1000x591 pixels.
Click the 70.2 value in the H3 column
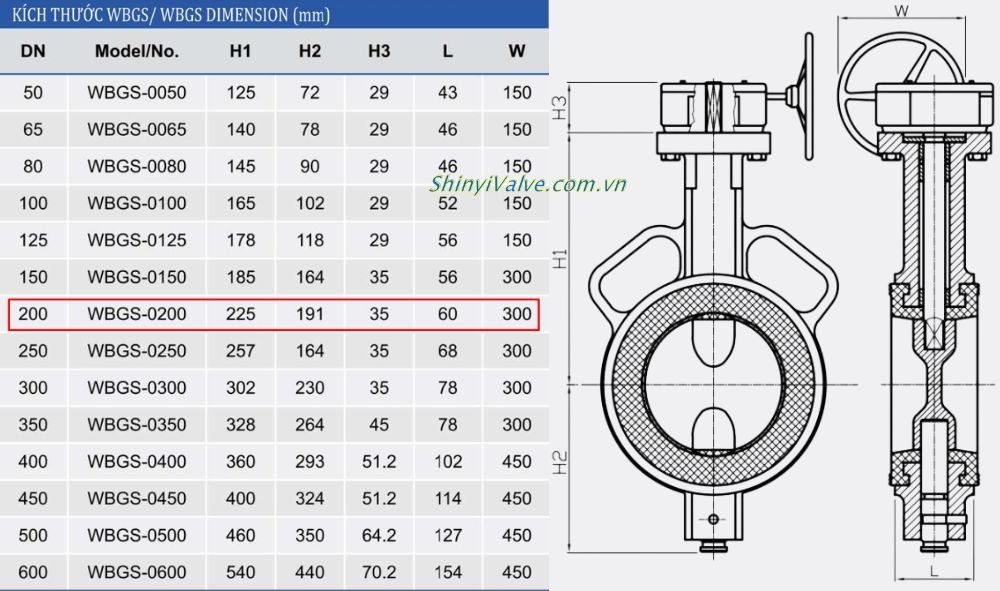coord(378,573)
